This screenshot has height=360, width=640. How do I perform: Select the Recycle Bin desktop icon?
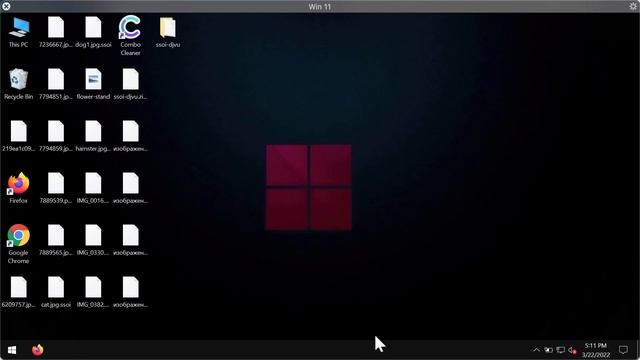[x=18, y=84]
